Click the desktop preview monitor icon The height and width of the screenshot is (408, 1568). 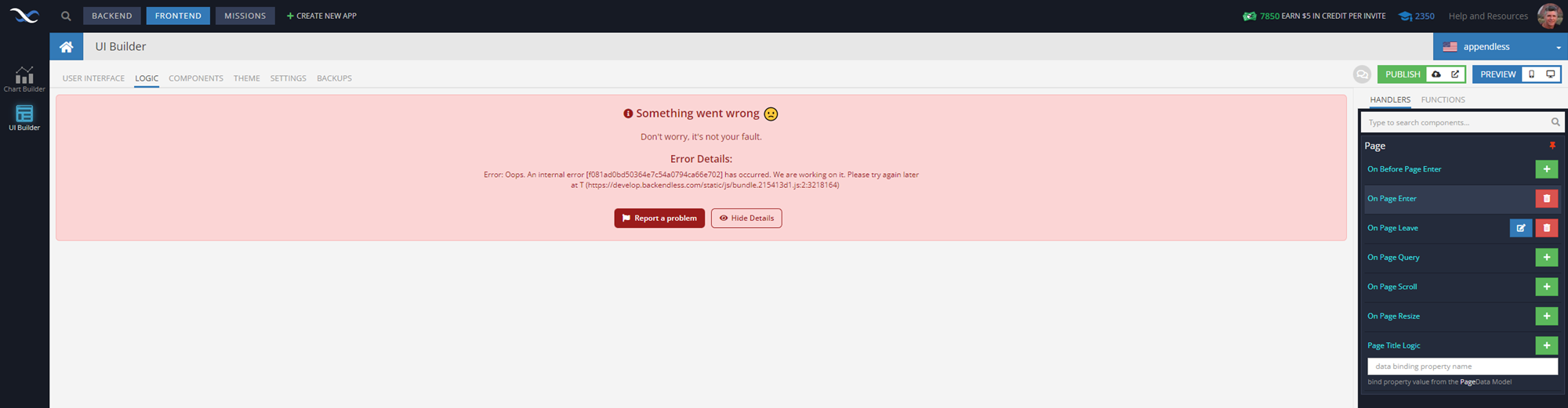tap(1550, 74)
